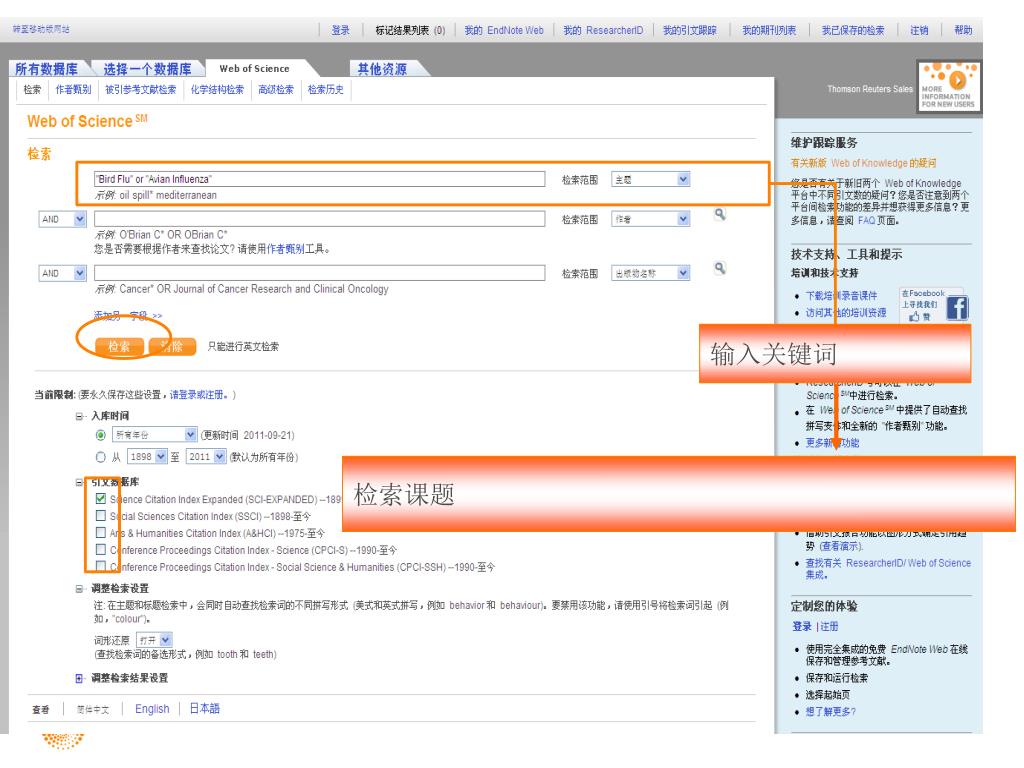The height and width of the screenshot is (768, 1024).
Task: Open the 高级检索 sub-tab
Action: coord(276,89)
